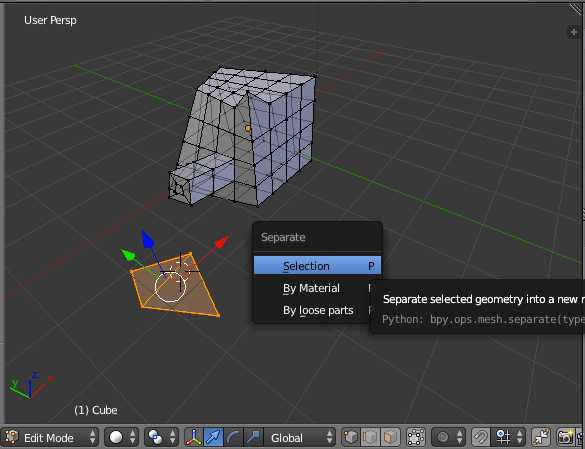The width and height of the screenshot is (585, 449).
Task: Open the pivot point dropdown
Action: (x=161, y=437)
